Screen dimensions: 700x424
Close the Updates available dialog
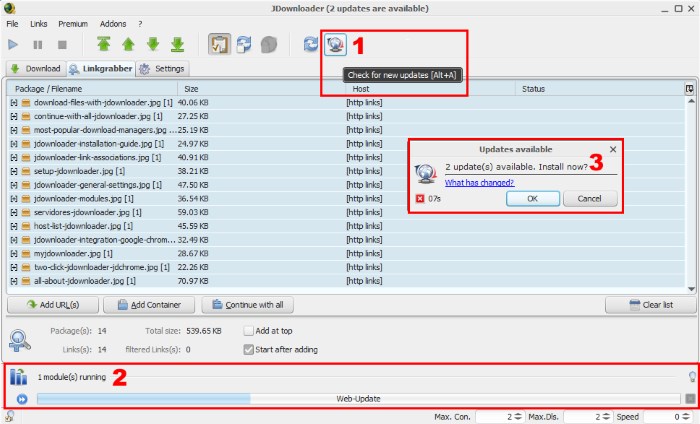(613, 150)
